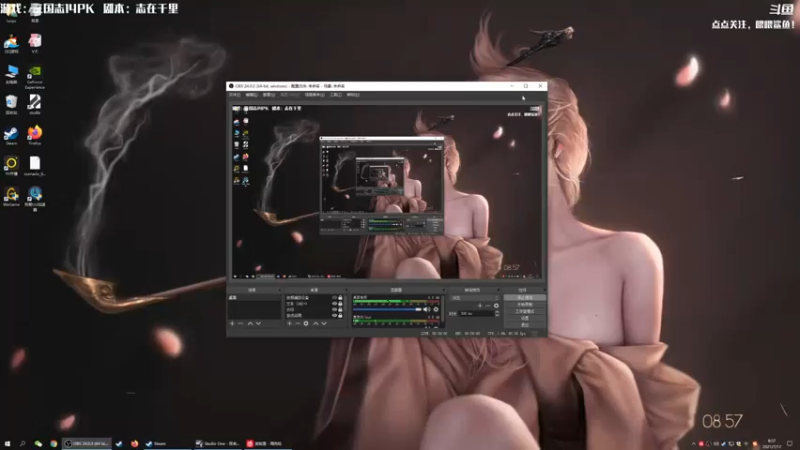Undock the Controls panel via header icon
The height and width of the screenshot is (450, 800).
pos(544,290)
